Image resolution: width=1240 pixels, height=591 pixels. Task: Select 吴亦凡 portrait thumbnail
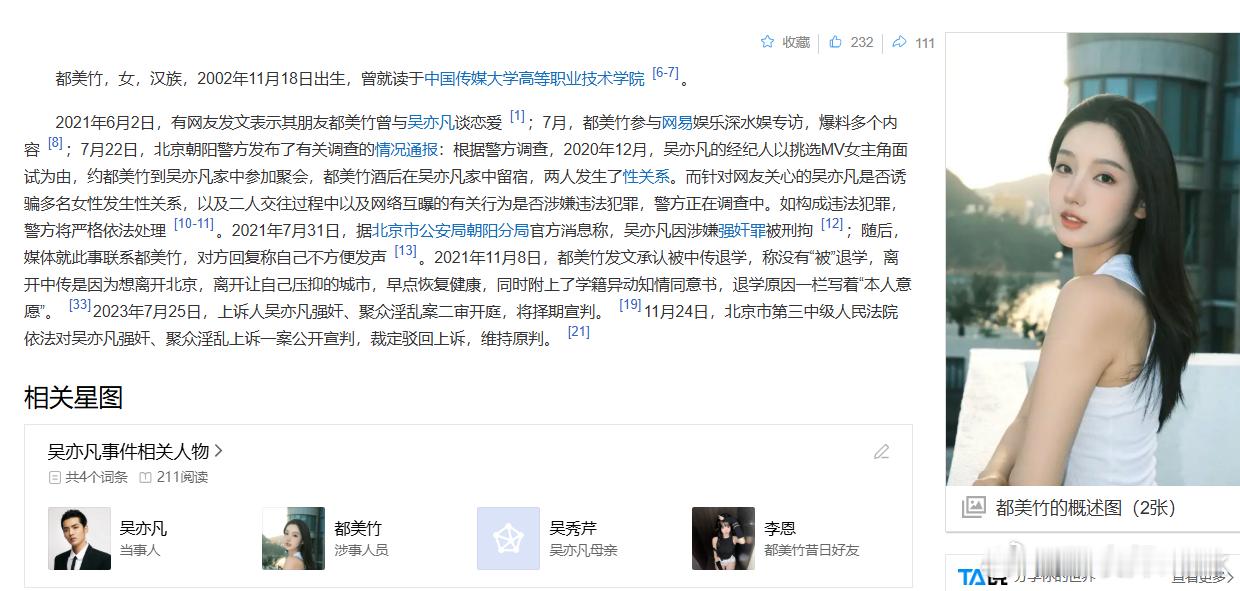click(79, 538)
